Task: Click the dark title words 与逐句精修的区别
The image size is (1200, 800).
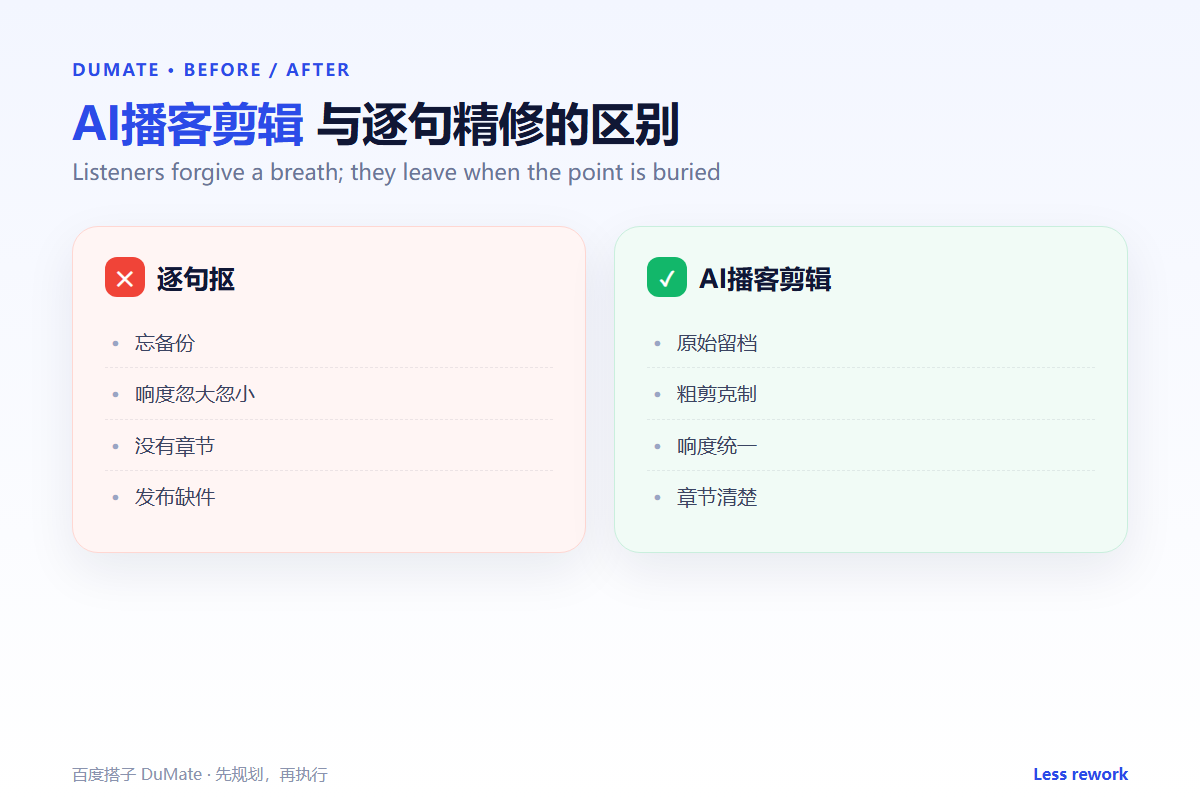Action: point(498,125)
